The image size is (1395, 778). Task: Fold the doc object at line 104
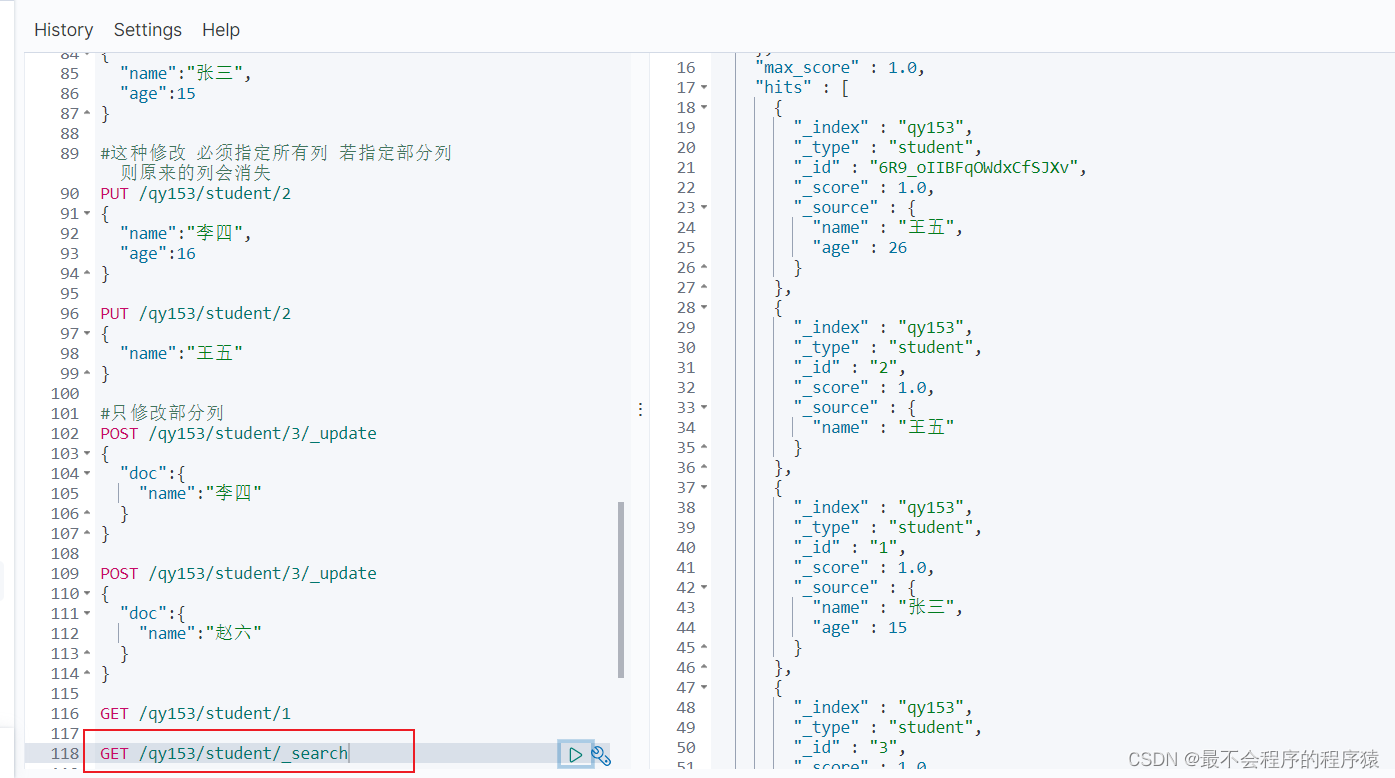[87, 473]
